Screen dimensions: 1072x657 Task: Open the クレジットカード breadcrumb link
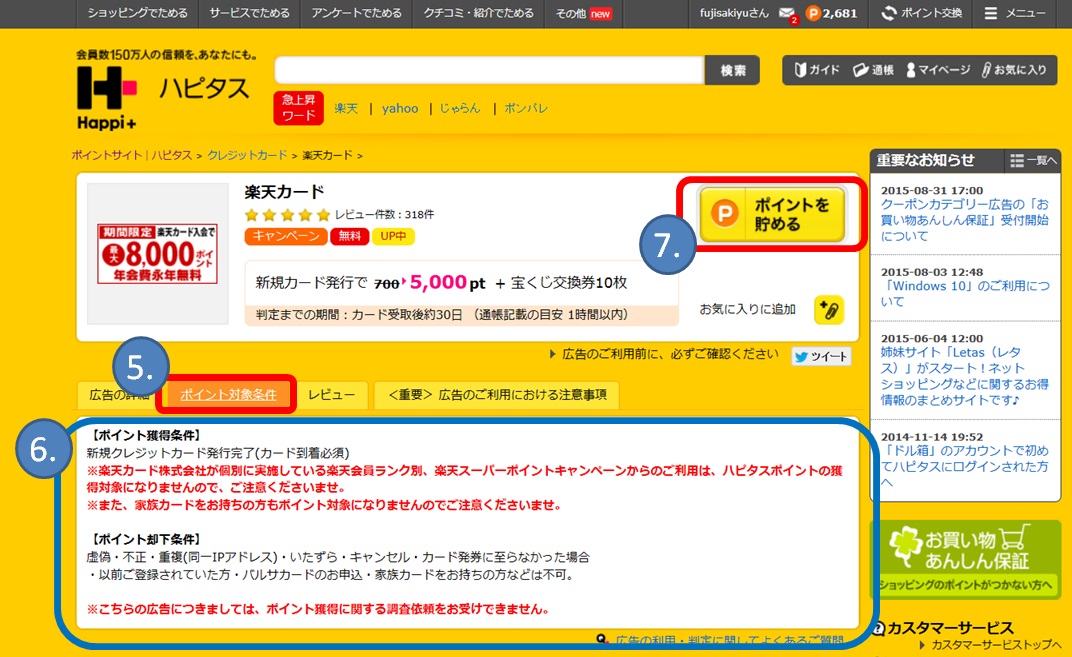pos(247,155)
